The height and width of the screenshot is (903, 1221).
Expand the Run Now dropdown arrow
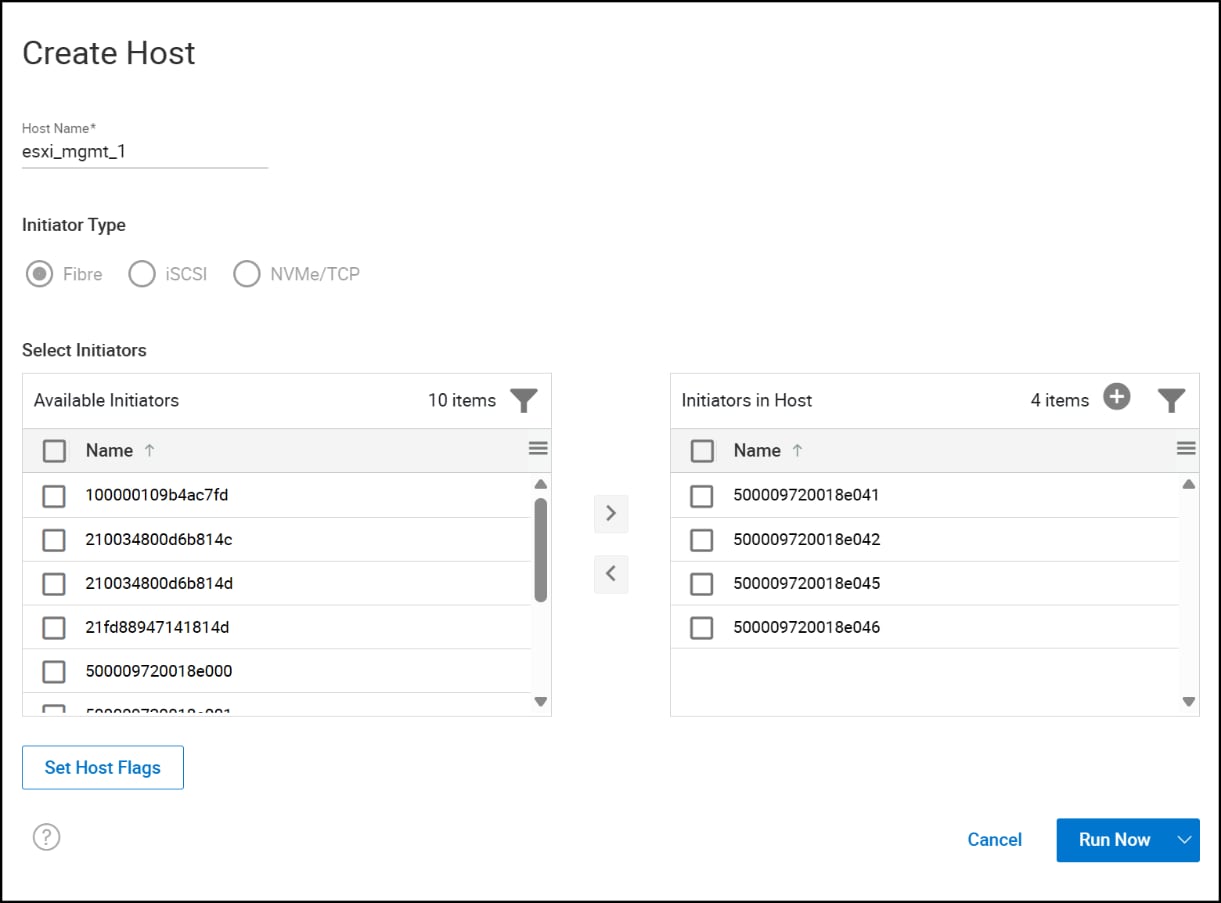[x=1185, y=840]
